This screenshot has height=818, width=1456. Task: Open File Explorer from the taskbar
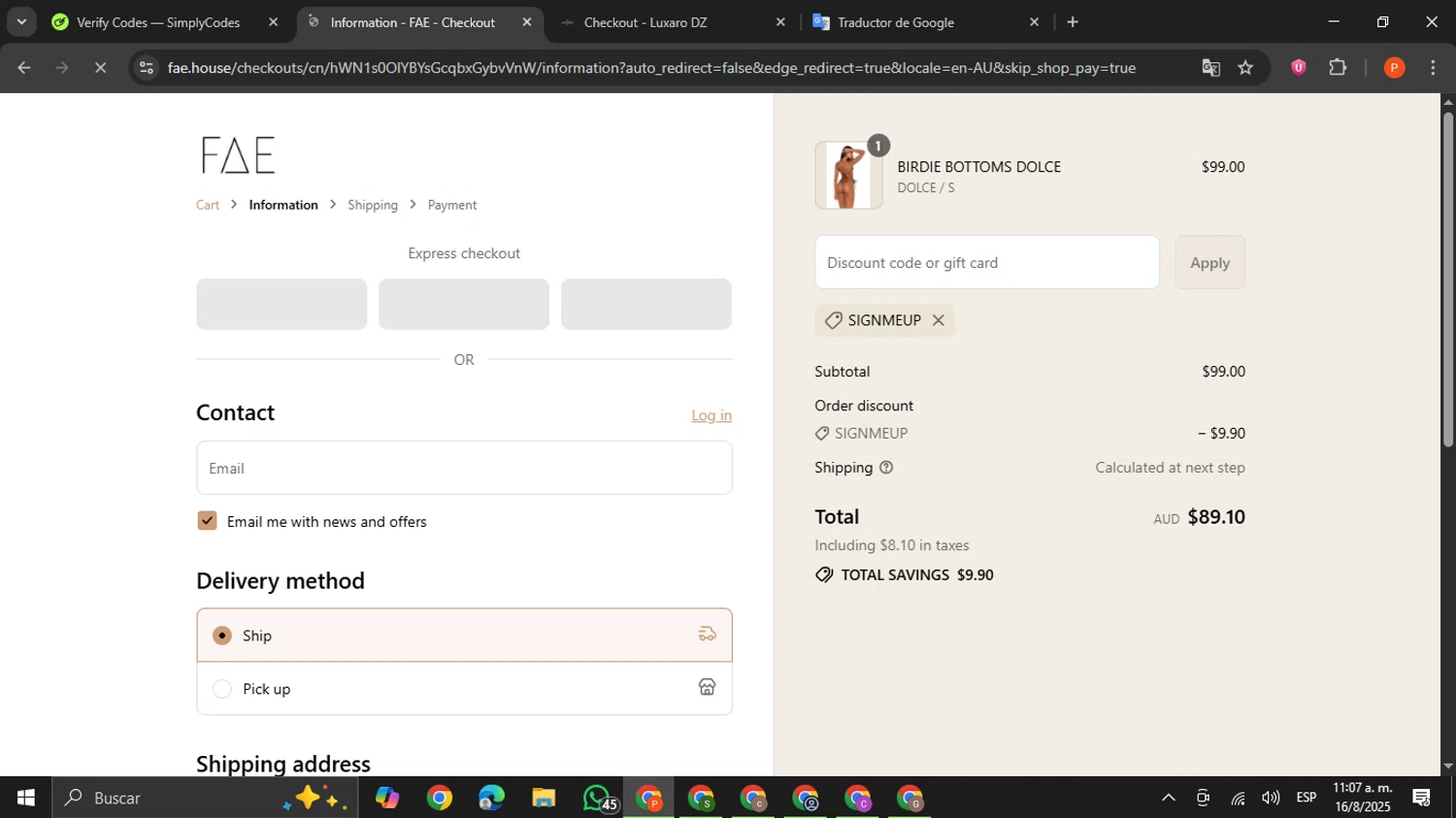pyautogui.click(x=544, y=798)
